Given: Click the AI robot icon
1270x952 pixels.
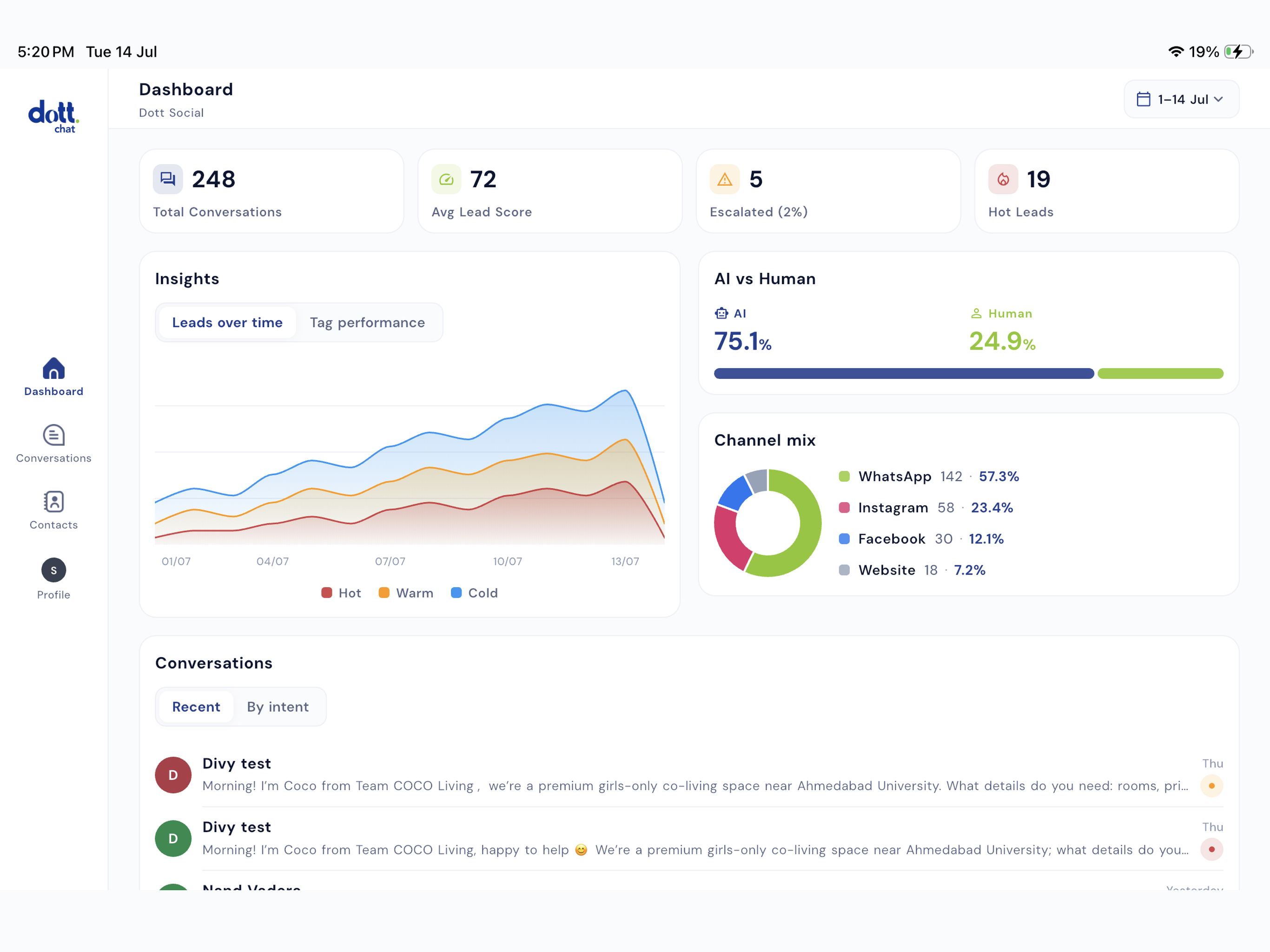Looking at the screenshot, I should pos(721,313).
